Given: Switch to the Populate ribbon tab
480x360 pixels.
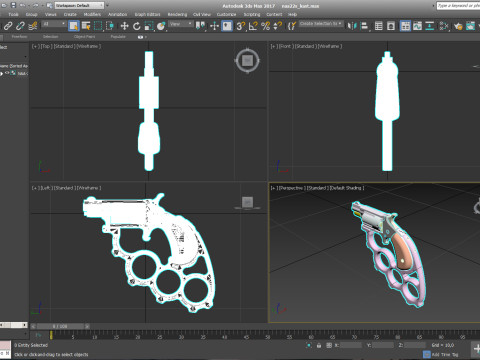Looking at the screenshot, I should 118,37.
